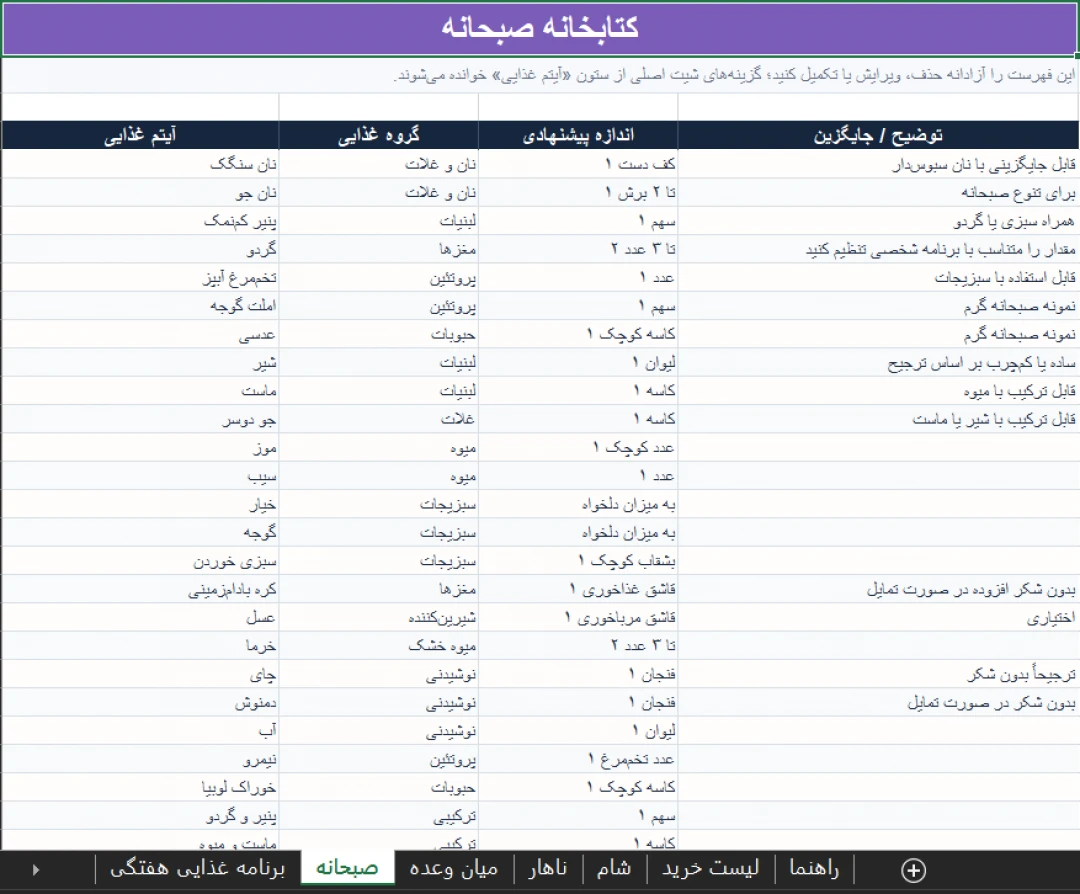Click the note برای تنوع صبحانه
The height and width of the screenshot is (894, 1080).
(878, 193)
